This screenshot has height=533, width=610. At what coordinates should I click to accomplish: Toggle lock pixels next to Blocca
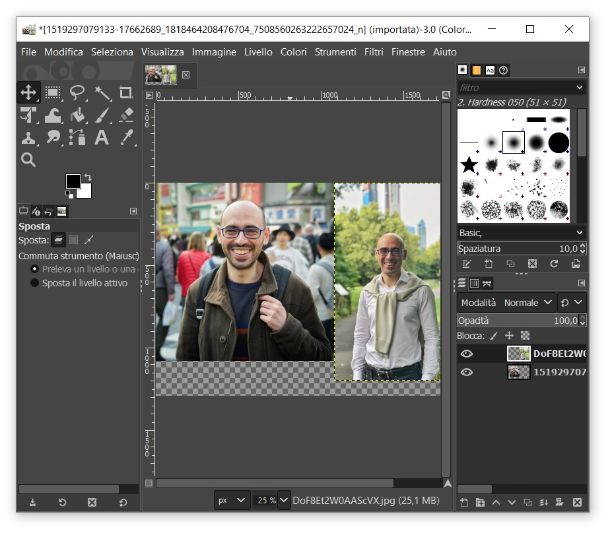494,336
